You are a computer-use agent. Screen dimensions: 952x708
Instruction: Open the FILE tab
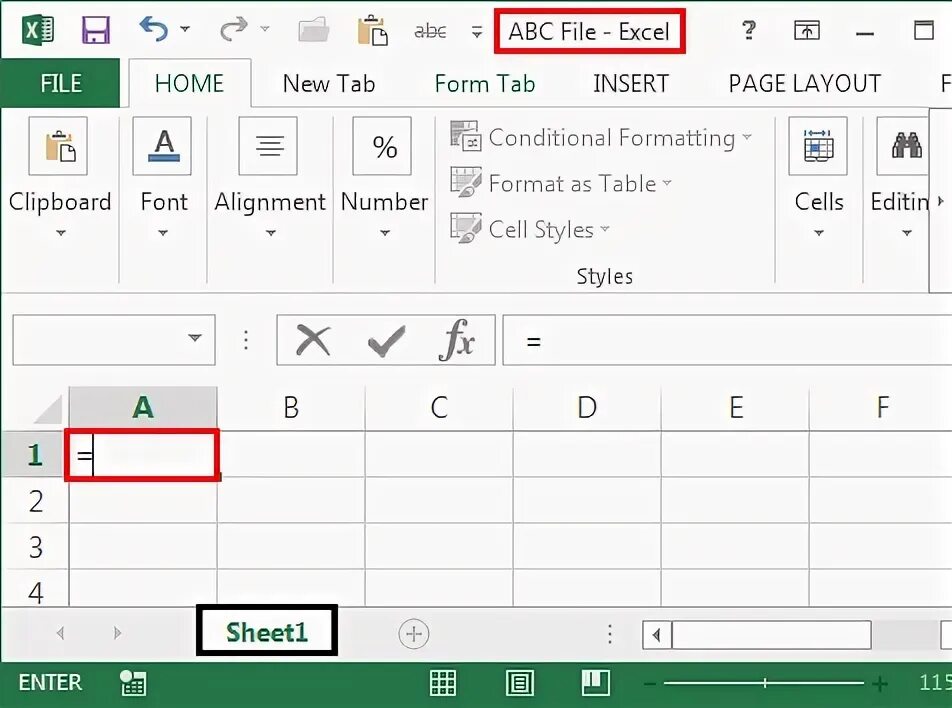pos(60,83)
